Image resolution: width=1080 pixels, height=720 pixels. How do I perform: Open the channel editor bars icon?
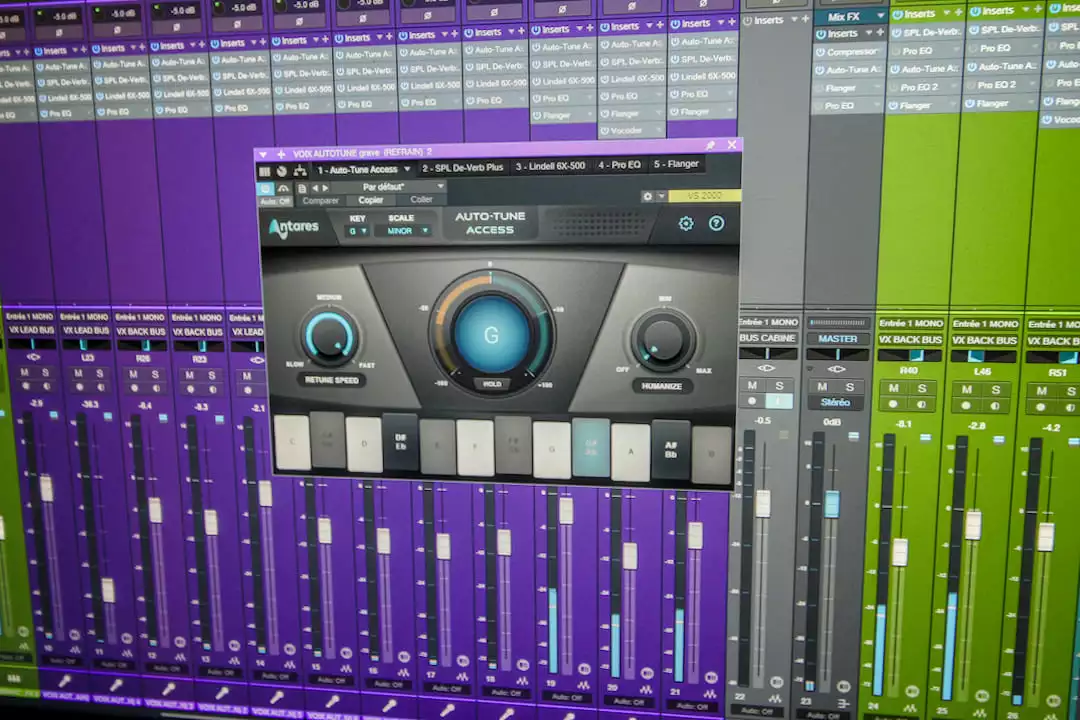click(x=264, y=171)
